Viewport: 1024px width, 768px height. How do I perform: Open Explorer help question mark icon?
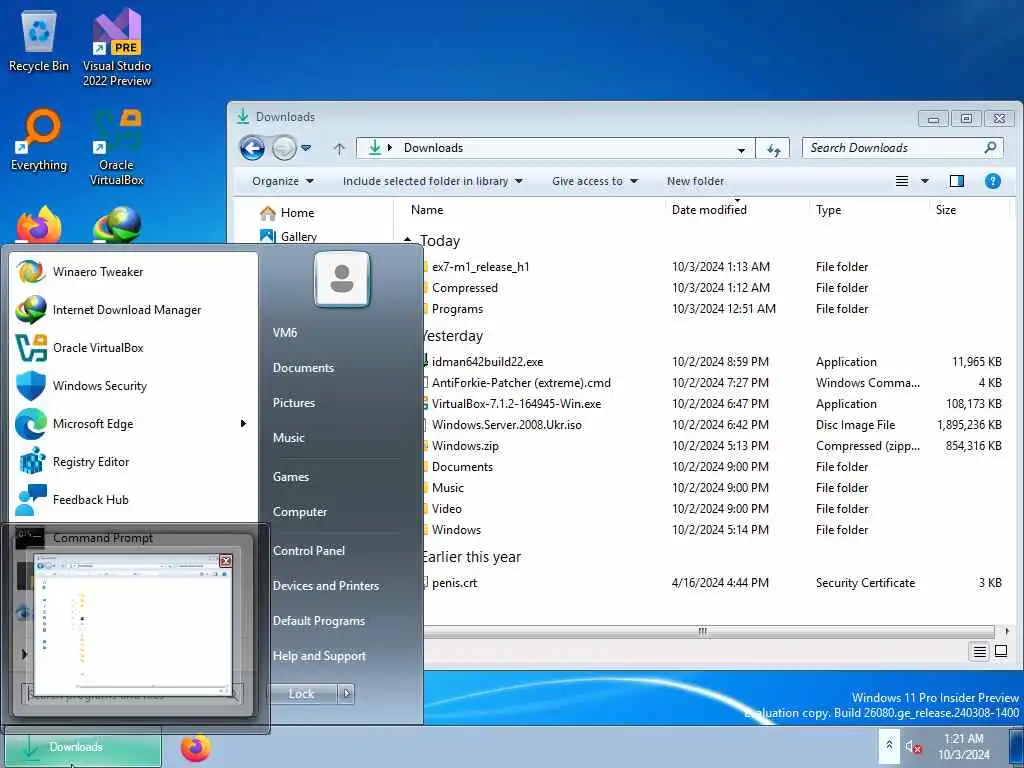(993, 181)
